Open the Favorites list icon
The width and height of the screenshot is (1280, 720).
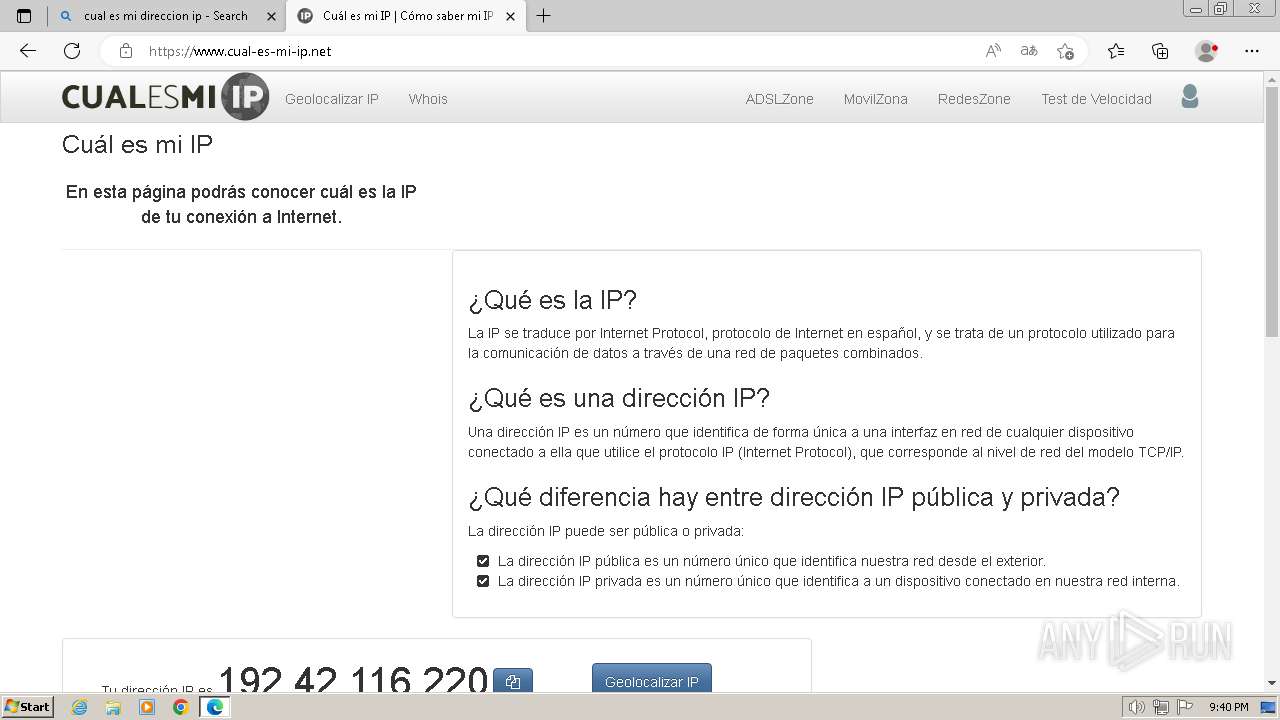coord(1116,51)
